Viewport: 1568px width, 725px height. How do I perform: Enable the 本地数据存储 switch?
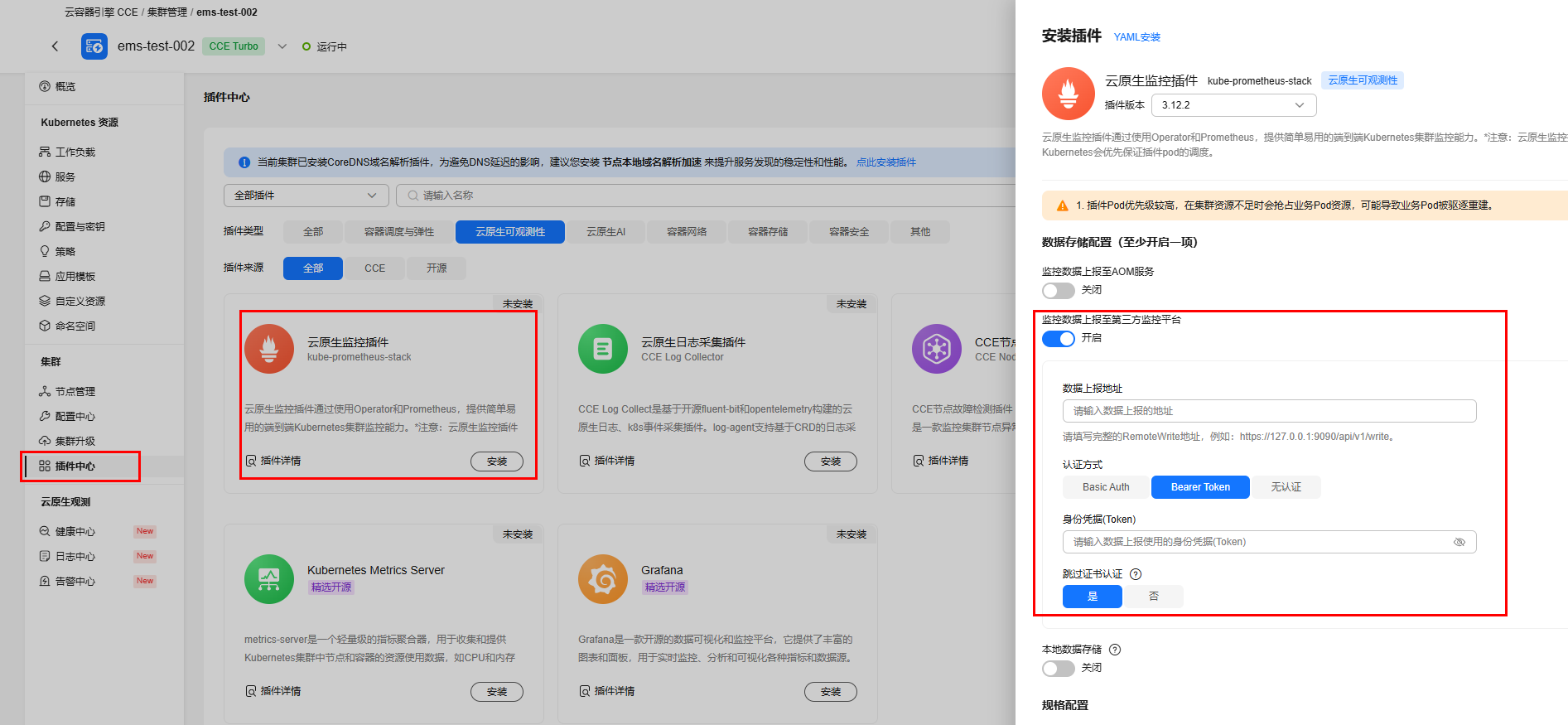(x=1058, y=668)
